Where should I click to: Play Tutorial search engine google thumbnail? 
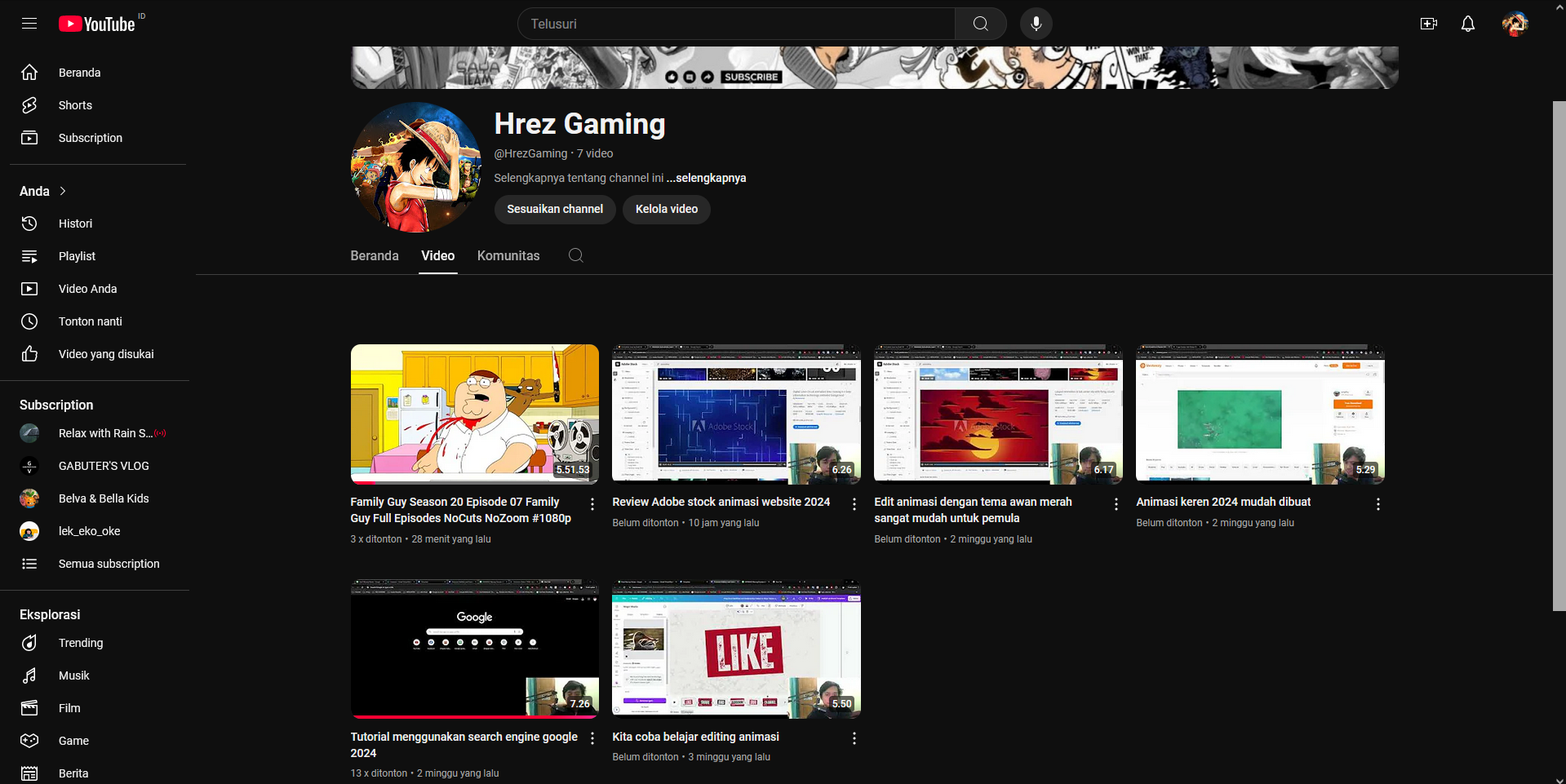(474, 649)
